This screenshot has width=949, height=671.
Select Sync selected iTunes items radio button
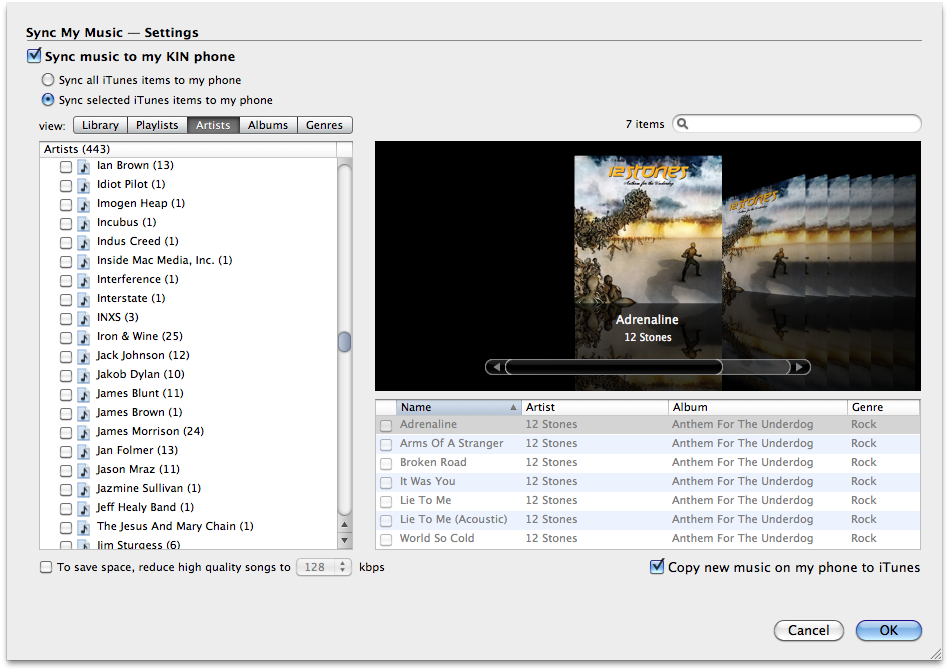click(48, 99)
